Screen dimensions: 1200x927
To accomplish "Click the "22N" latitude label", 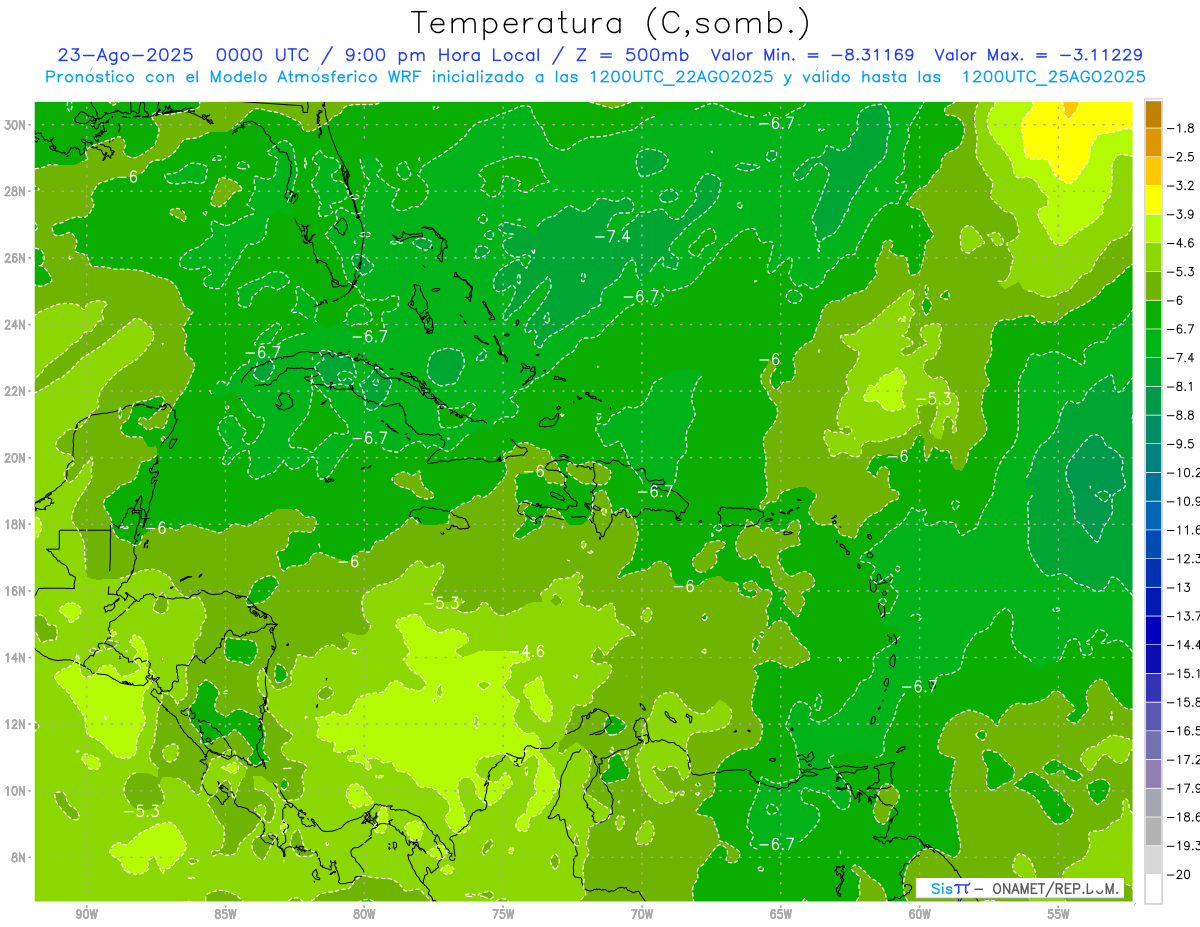I will pos(16,391).
